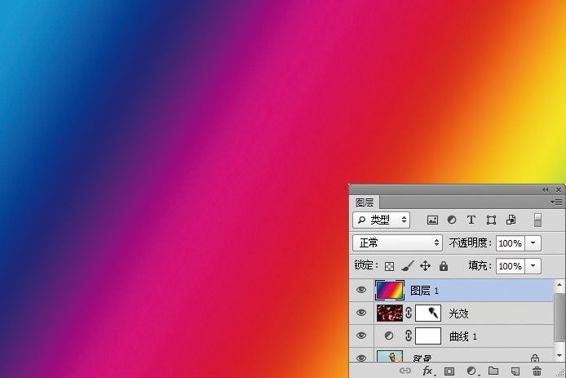The height and width of the screenshot is (378, 566).
Task: Filter for smart objects icon
Action: 511,220
